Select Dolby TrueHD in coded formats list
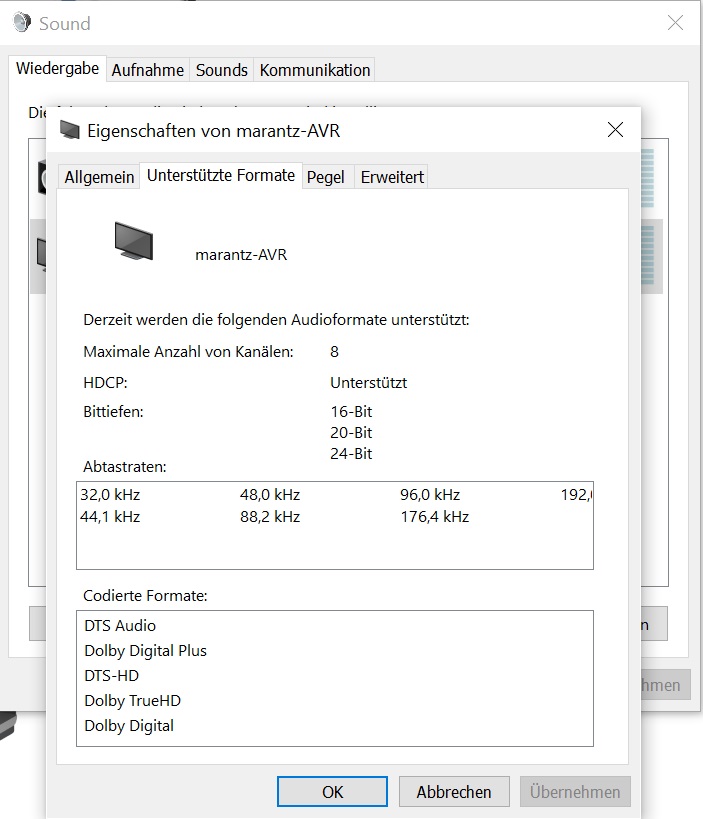This screenshot has width=703, height=819. point(133,700)
